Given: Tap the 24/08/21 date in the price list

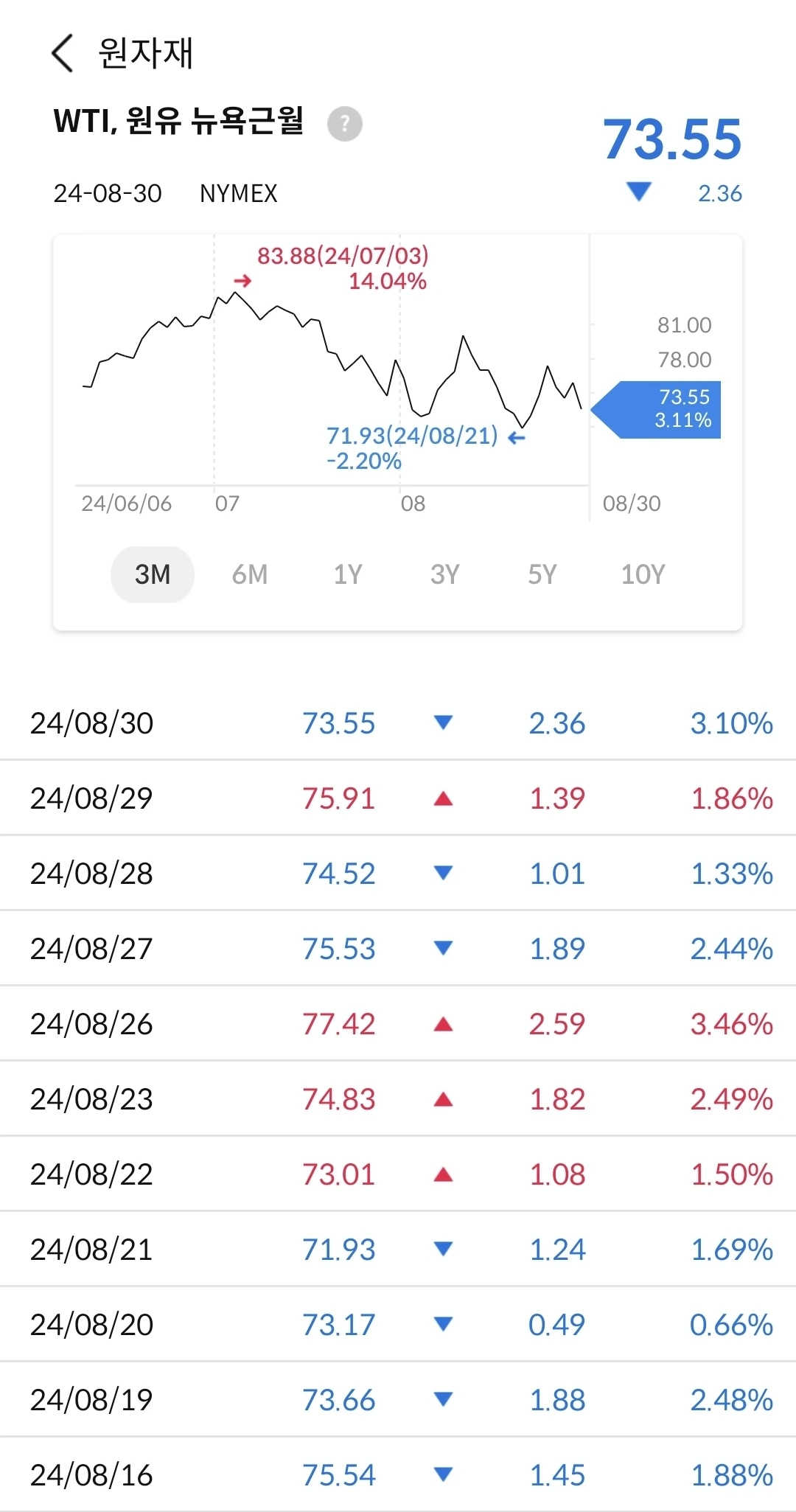Looking at the screenshot, I should [91, 1250].
